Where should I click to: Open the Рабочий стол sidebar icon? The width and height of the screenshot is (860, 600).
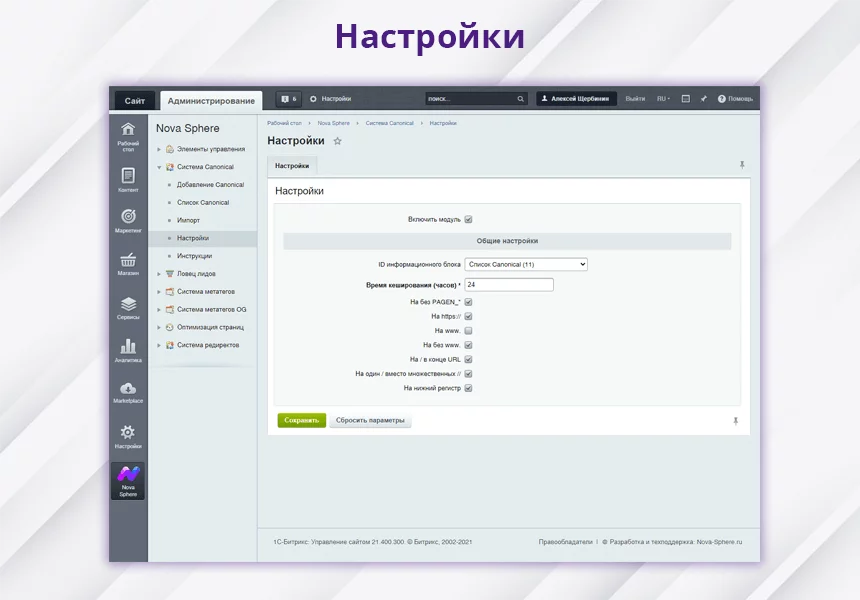tap(128, 135)
